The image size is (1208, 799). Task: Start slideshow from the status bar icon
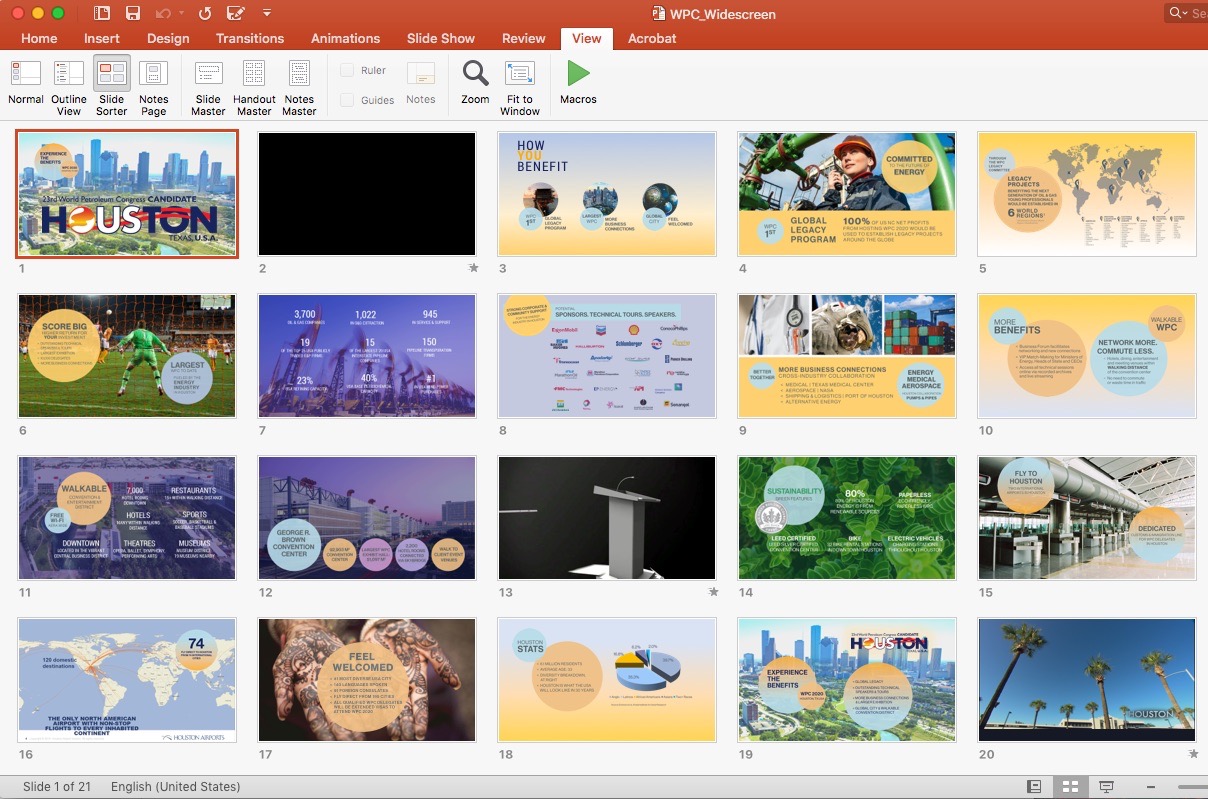tap(1104, 787)
